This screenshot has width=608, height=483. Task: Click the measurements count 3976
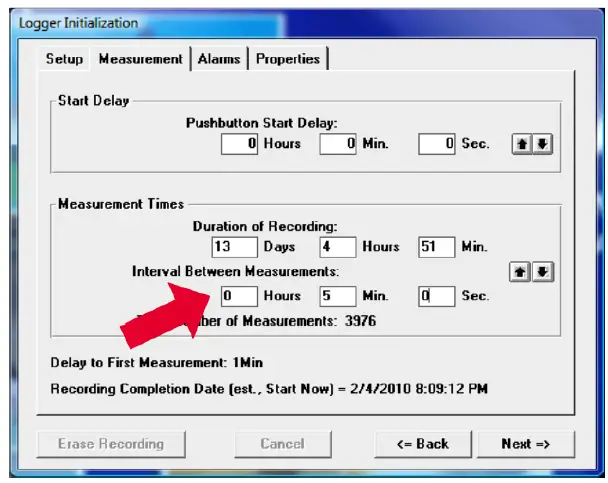click(360, 321)
